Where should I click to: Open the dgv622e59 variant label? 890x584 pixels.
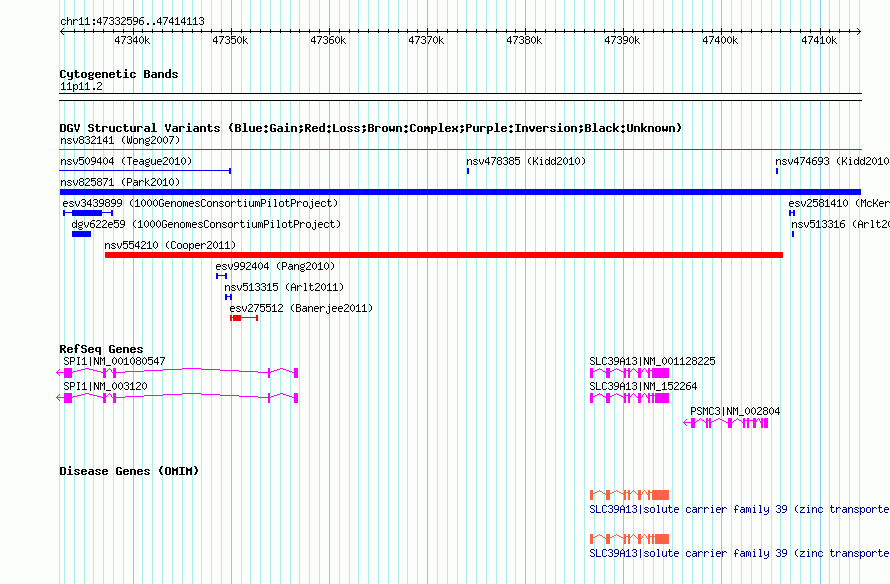[206, 224]
